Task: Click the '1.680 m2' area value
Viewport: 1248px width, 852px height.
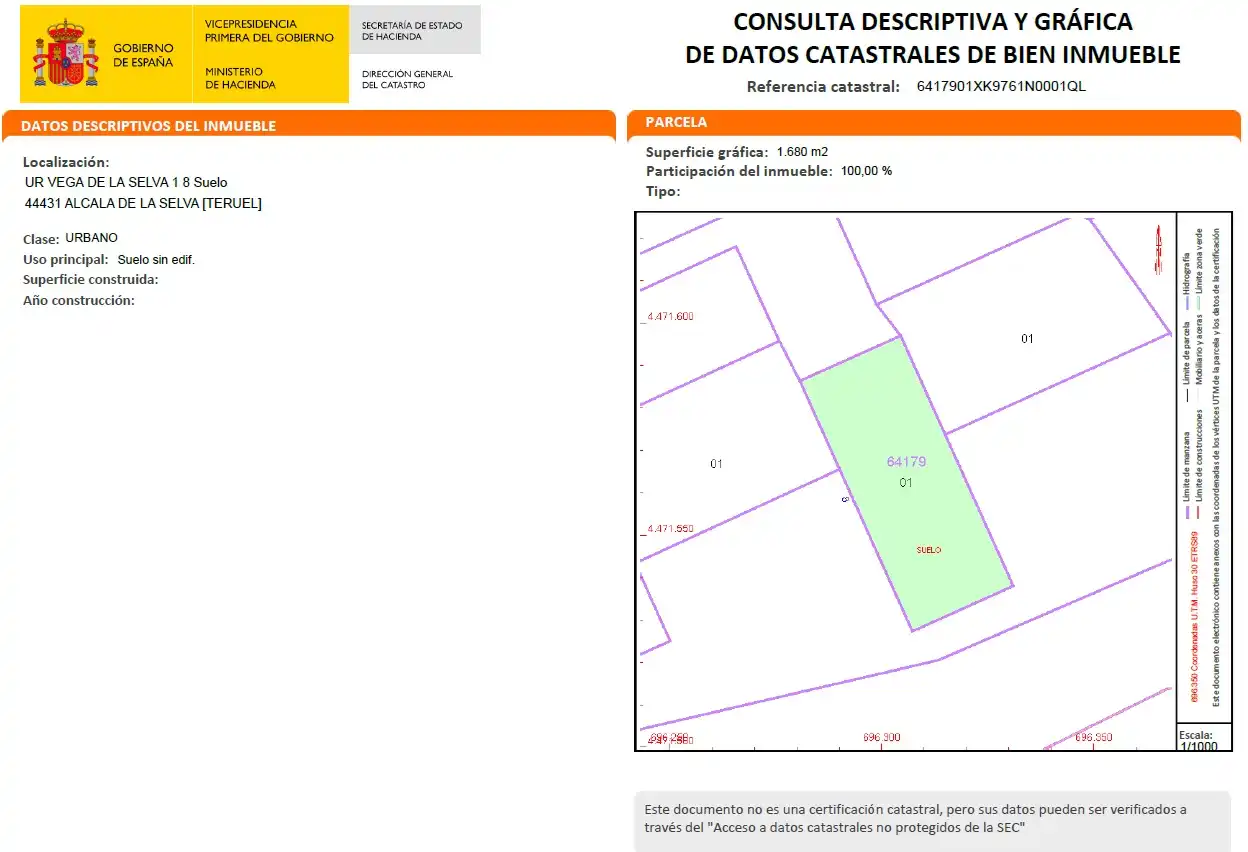Action: point(802,152)
